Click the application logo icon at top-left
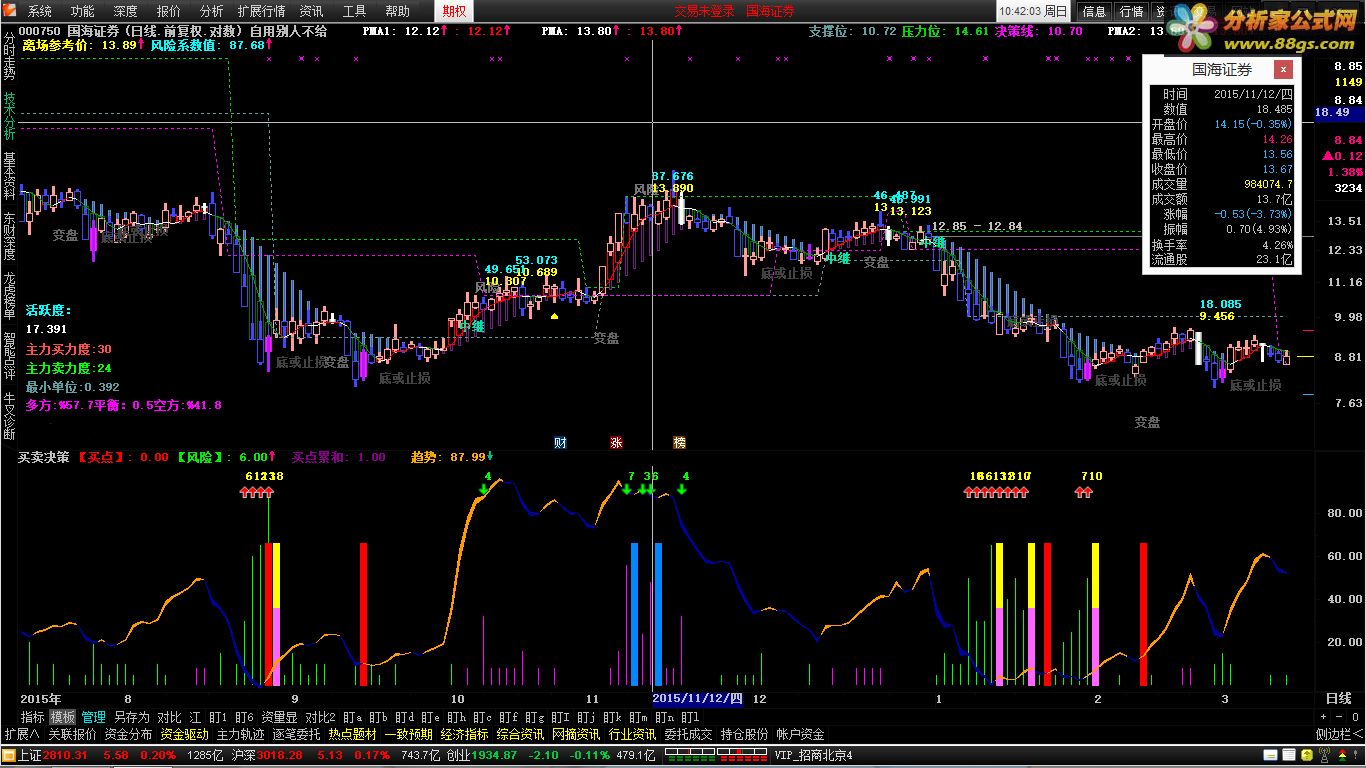The image size is (1366, 768). tap(11, 11)
